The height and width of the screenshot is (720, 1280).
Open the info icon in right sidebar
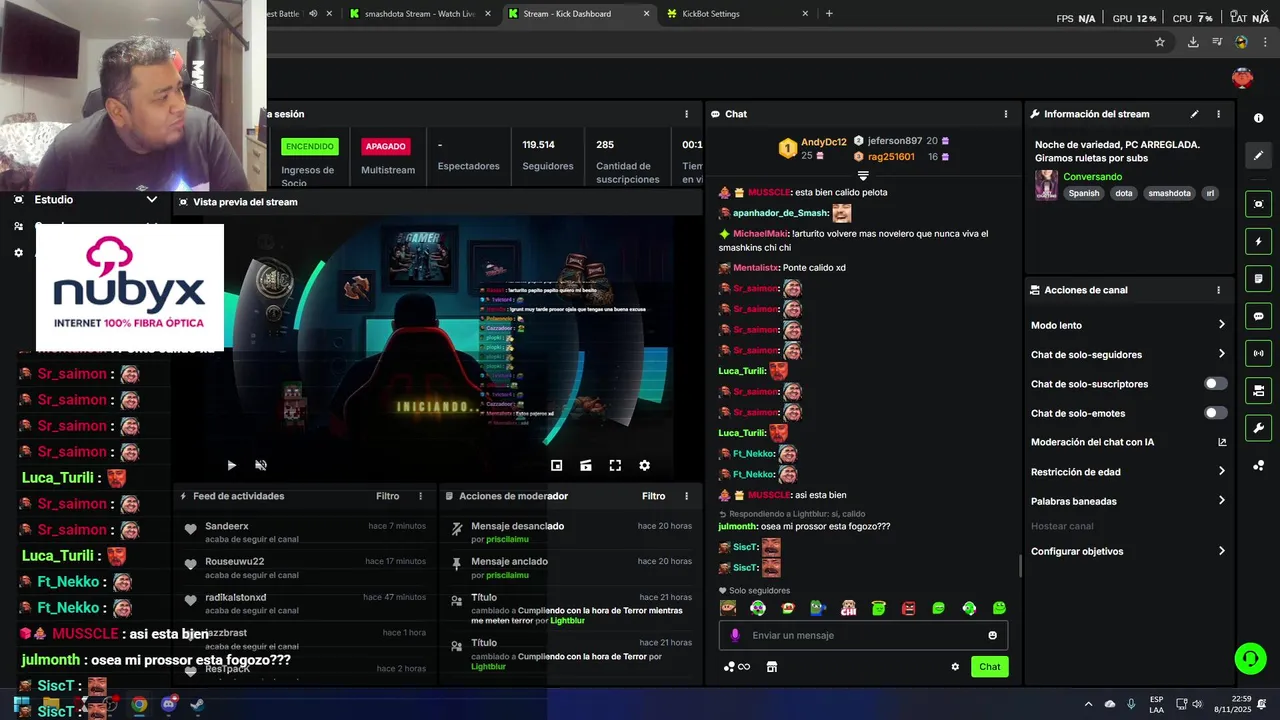(1258, 118)
